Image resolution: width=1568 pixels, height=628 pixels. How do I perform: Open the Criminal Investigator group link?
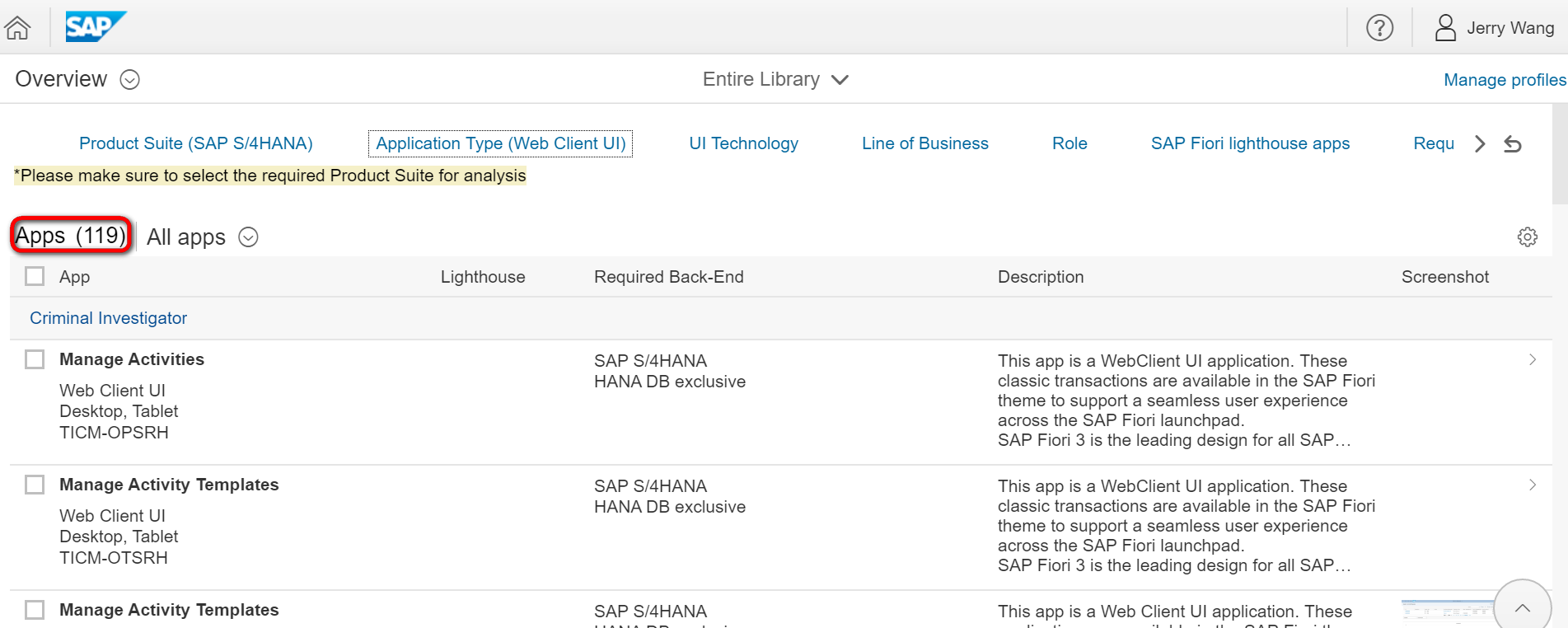(x=108, y=318)
